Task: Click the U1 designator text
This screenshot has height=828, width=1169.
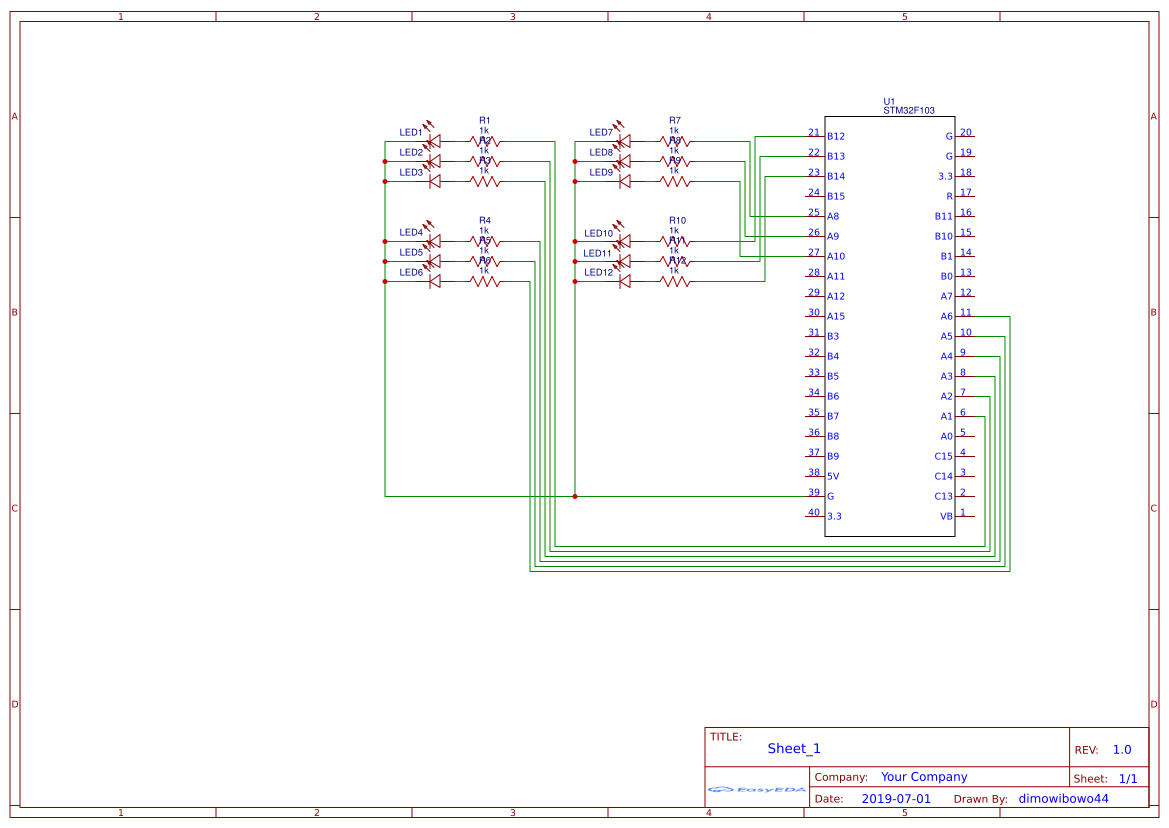Action: click(x=889, y=101)
